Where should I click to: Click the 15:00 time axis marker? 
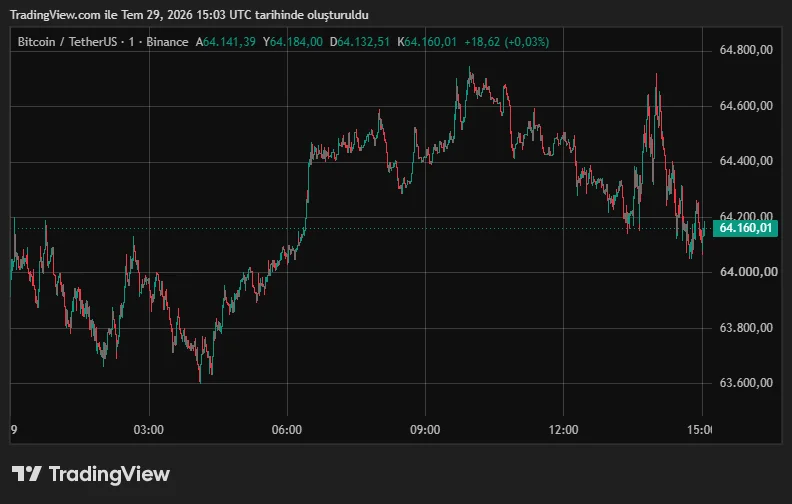(699, 430)
